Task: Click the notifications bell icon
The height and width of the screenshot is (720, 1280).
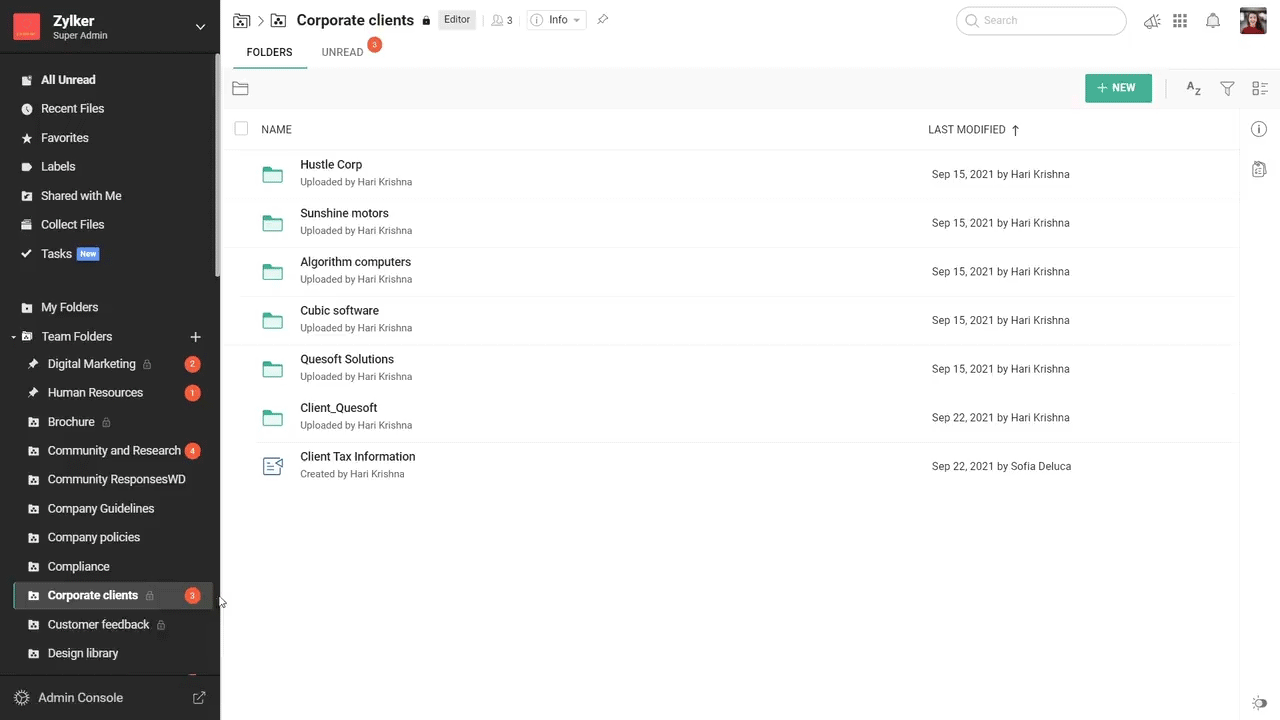Action: tap(1212, 21)
